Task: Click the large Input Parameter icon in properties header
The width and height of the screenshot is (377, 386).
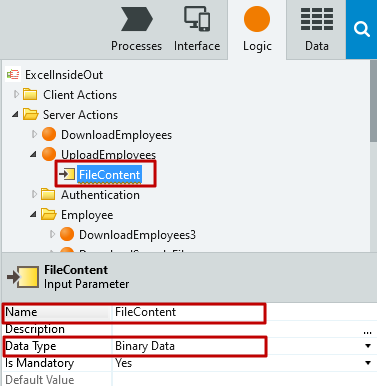Action: [x=23, y=277]
